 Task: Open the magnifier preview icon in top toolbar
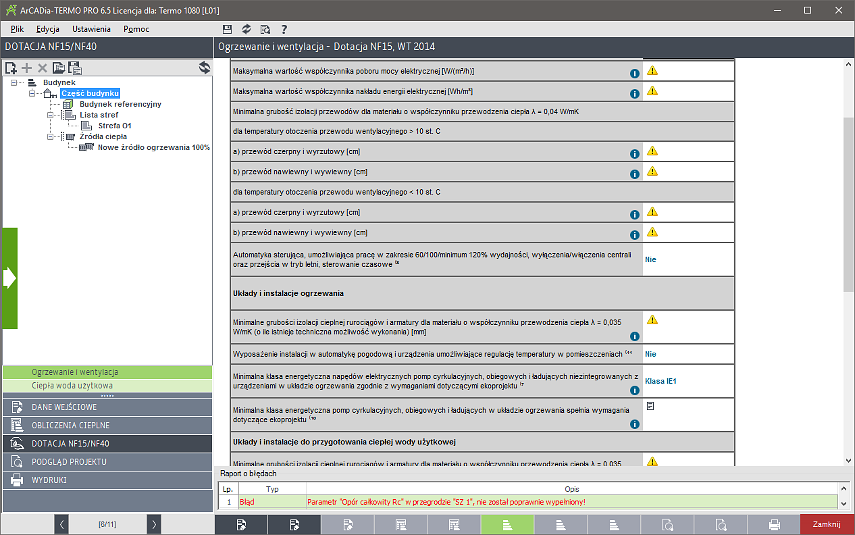click(x=265, y=29)
